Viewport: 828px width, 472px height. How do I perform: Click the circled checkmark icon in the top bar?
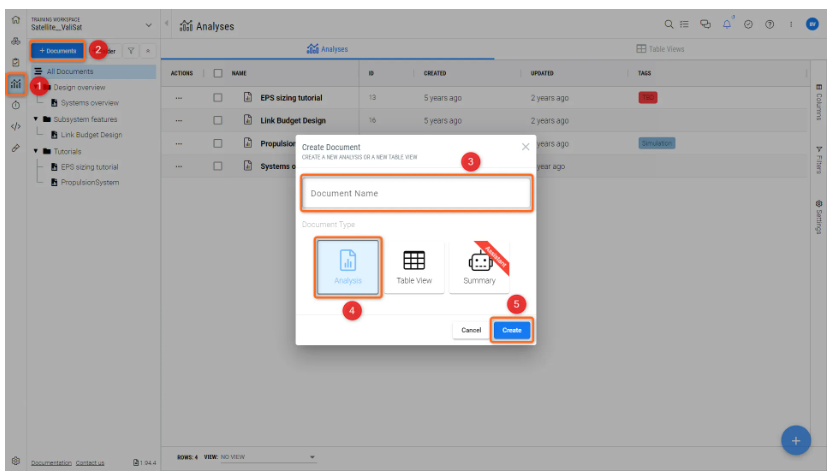tap(748, 24)
